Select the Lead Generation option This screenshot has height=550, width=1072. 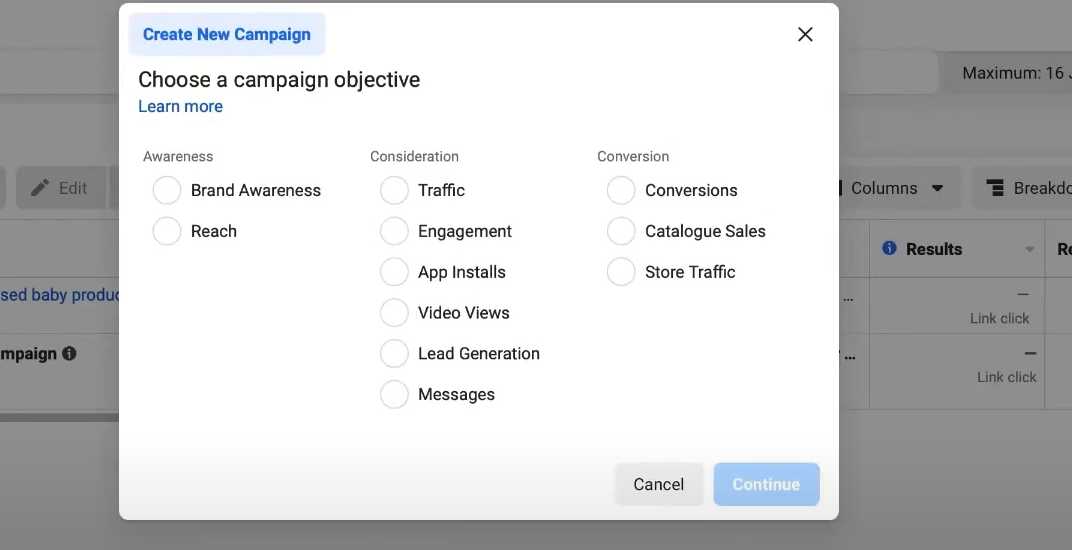(394, 354)
